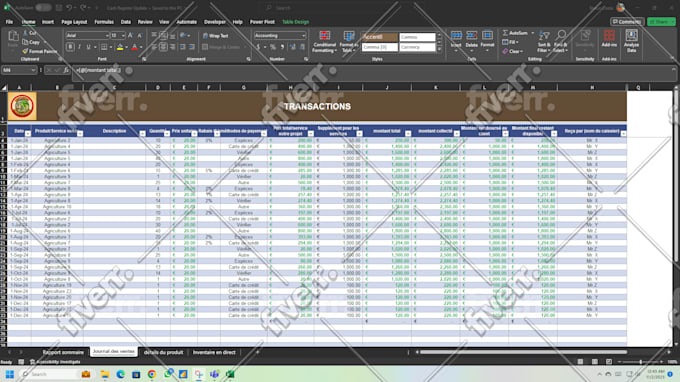Viewport: 680px width, 382px height.
Task: Open the Sort & Filter menu
Action: pyautogui.click(x=544, y=42)
